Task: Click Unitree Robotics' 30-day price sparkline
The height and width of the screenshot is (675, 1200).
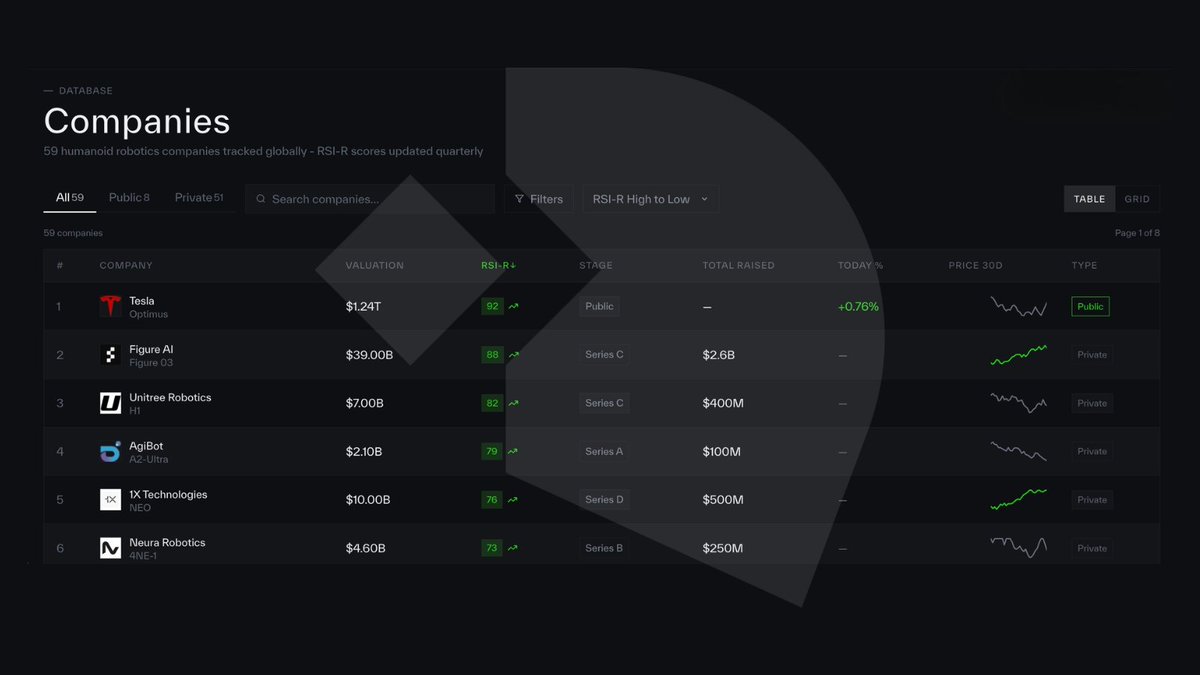Action: coord(1019,403)
